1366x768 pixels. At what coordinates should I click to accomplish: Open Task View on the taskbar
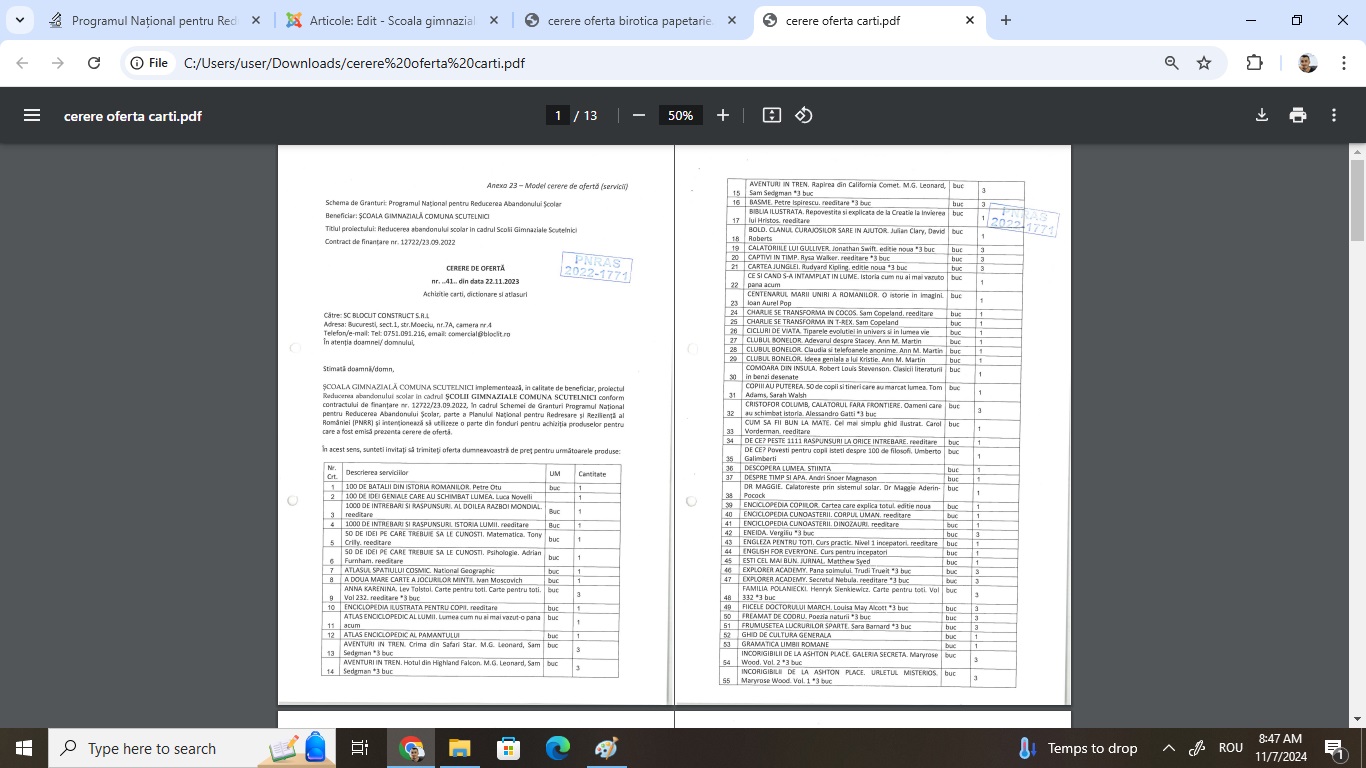[x=360, y=748]
